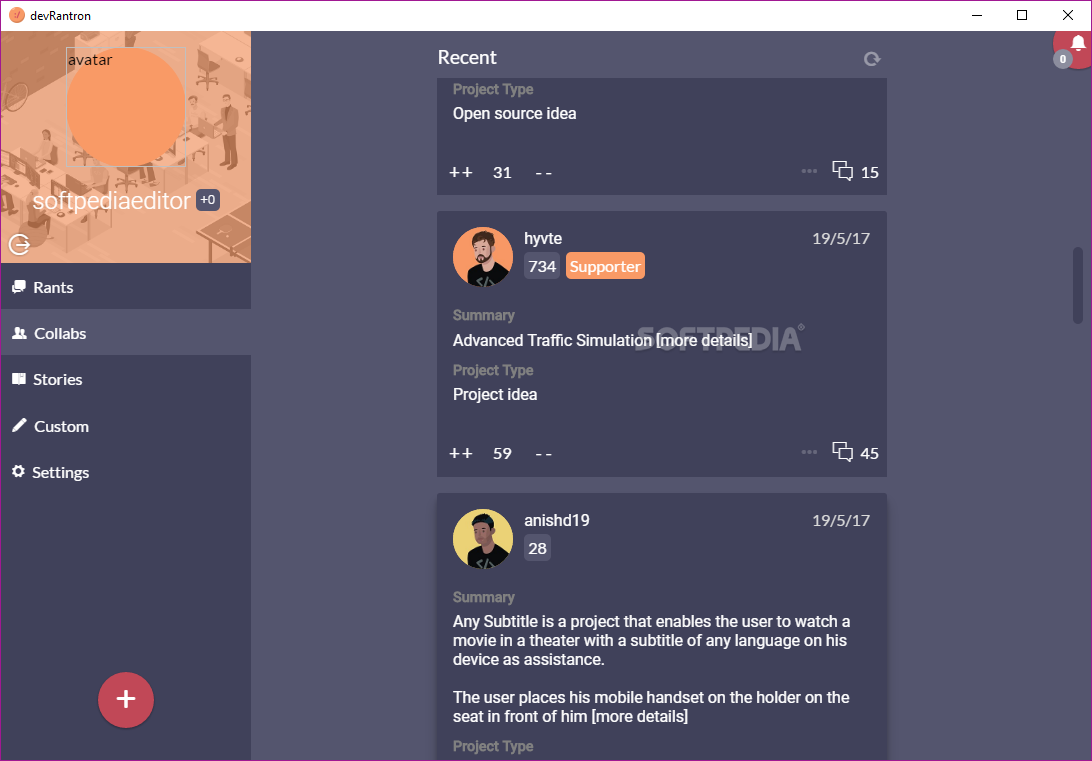Image resolution: width=1092 pixels, height=761 pixels.
Task: Click the devRantron app icon in title bar
Action: pos(17,15)
